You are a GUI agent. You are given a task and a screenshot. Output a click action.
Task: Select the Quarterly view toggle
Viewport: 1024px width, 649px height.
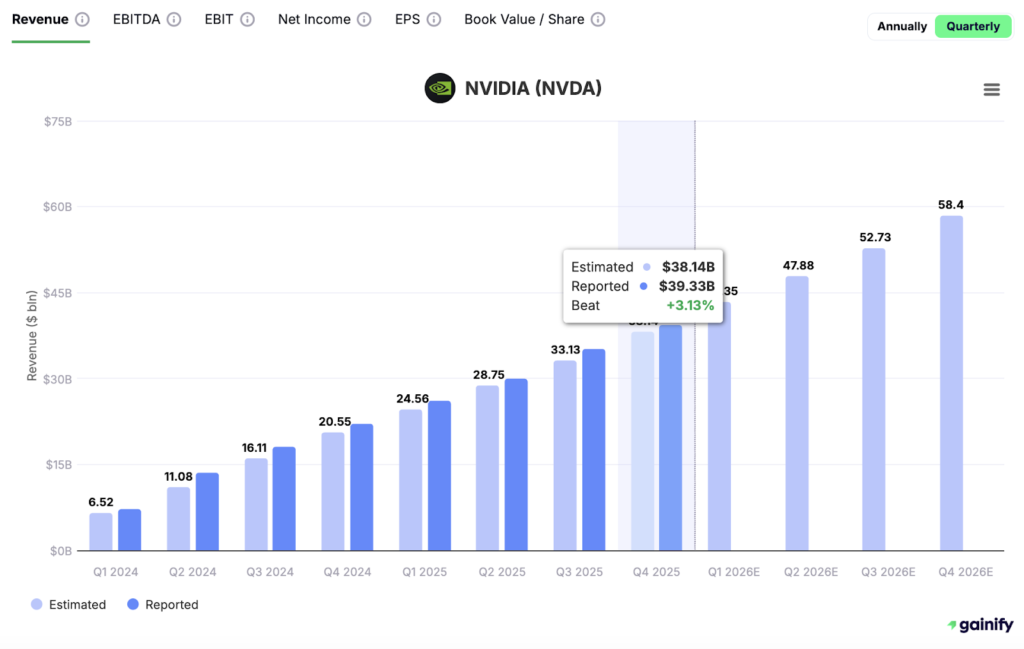pyautogui.click(x=973, y=27)
